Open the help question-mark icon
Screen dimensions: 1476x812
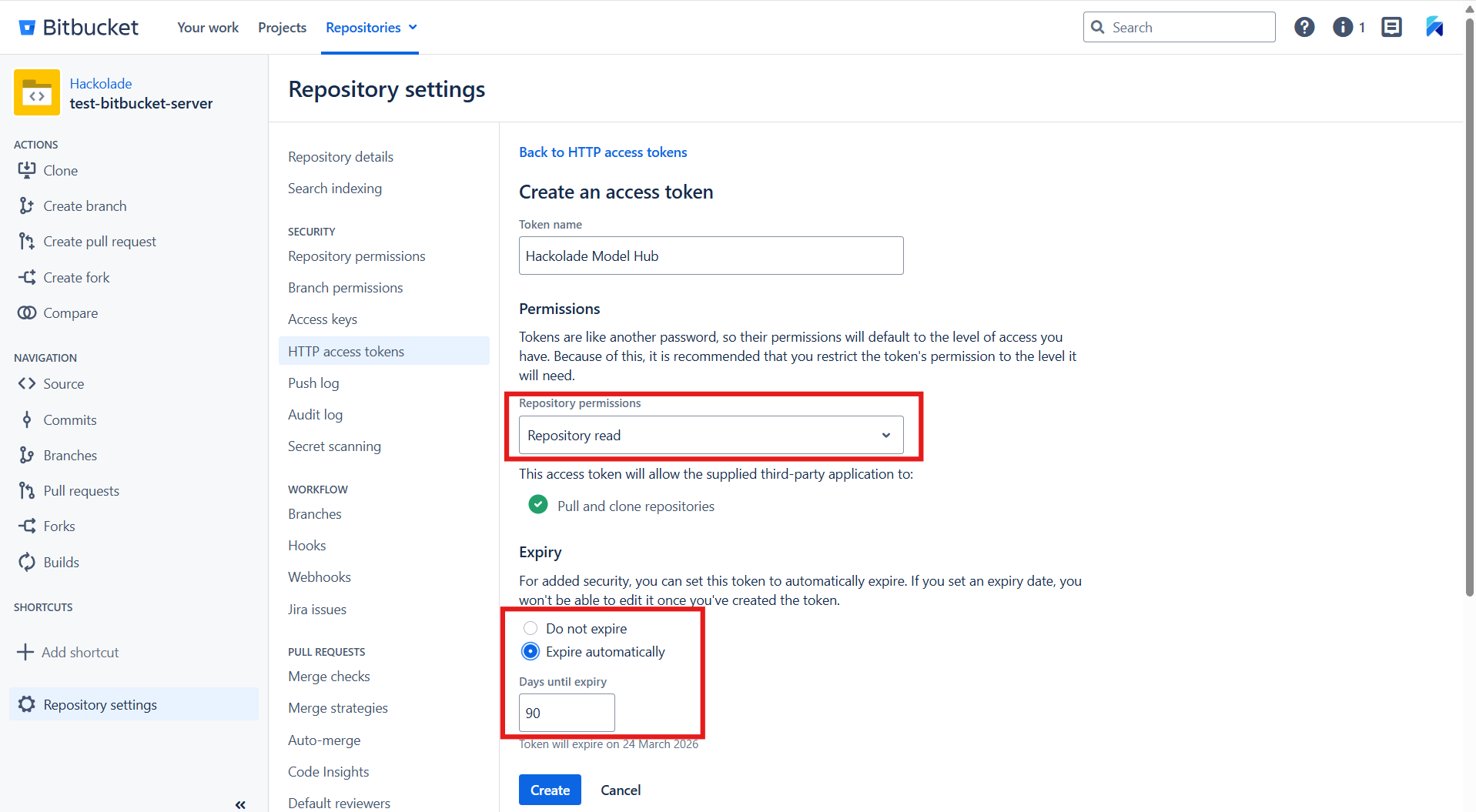1304,26
